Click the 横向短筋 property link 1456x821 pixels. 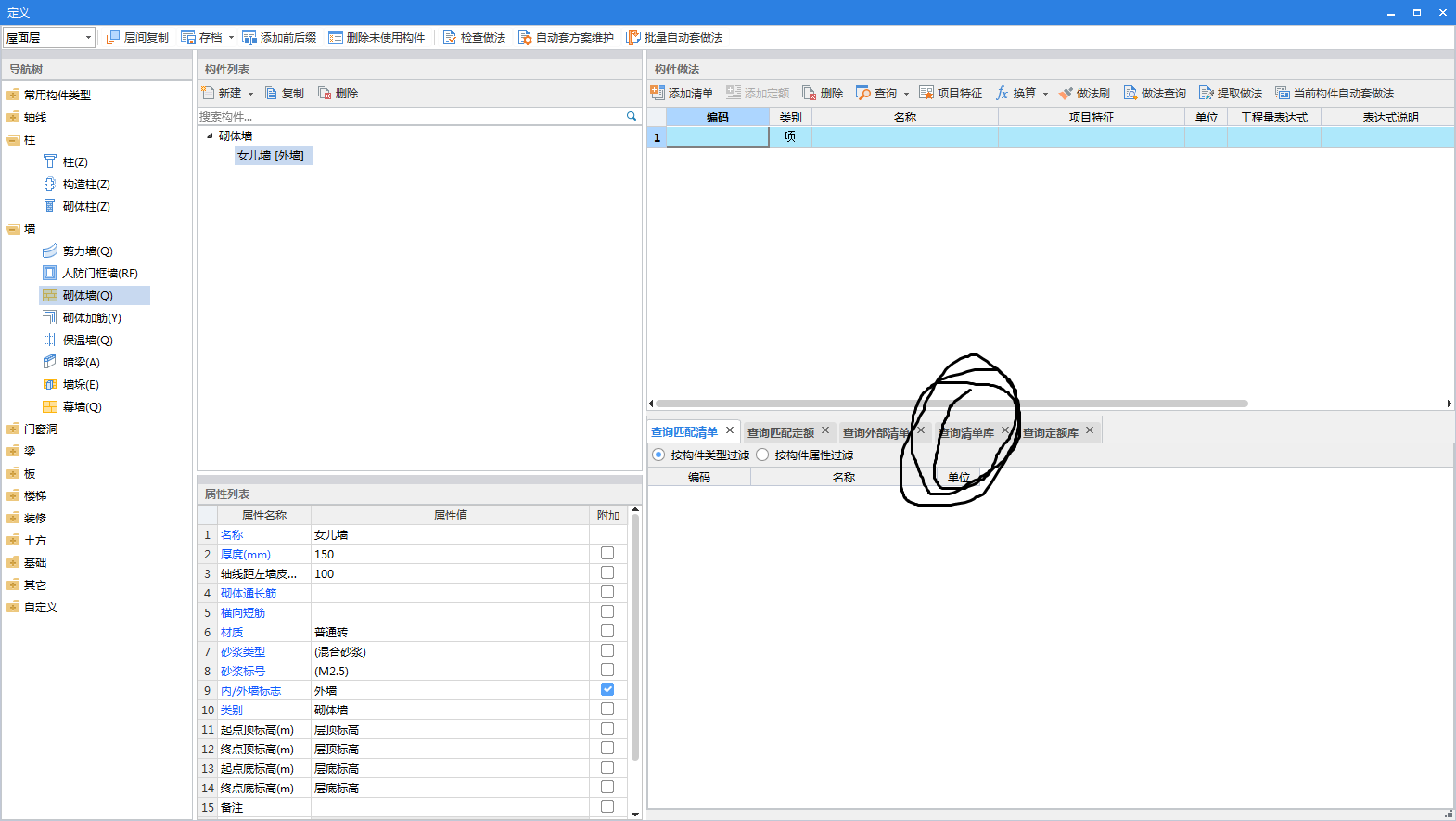pyautogui.click(x=243, y=612)
